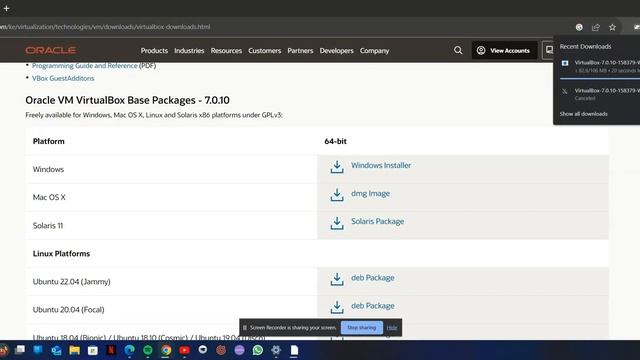Click the Google Lens icon in address bar
This screenshot has height=360, width=640.
pos(579,27)
